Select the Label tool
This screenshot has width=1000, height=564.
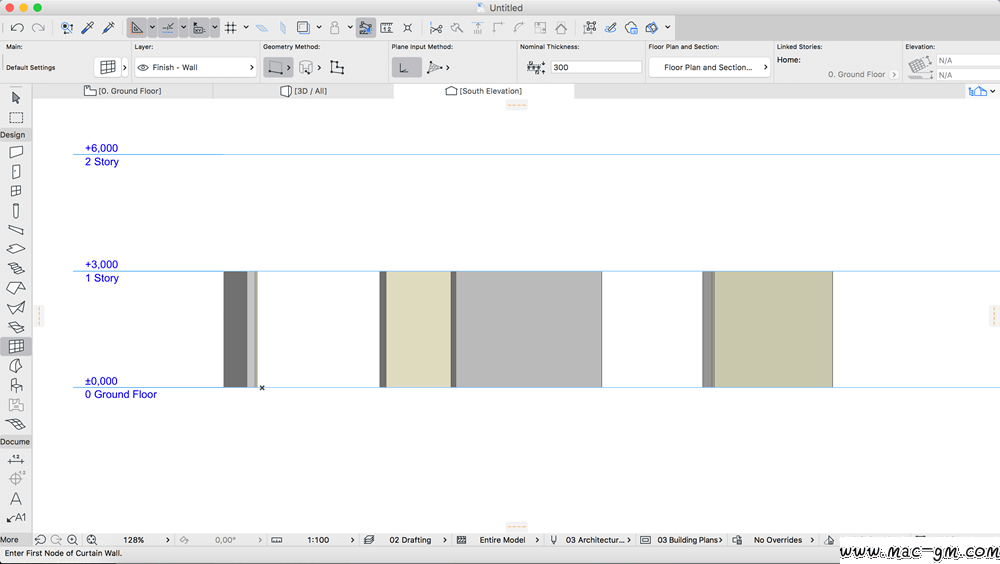[16, 518]
